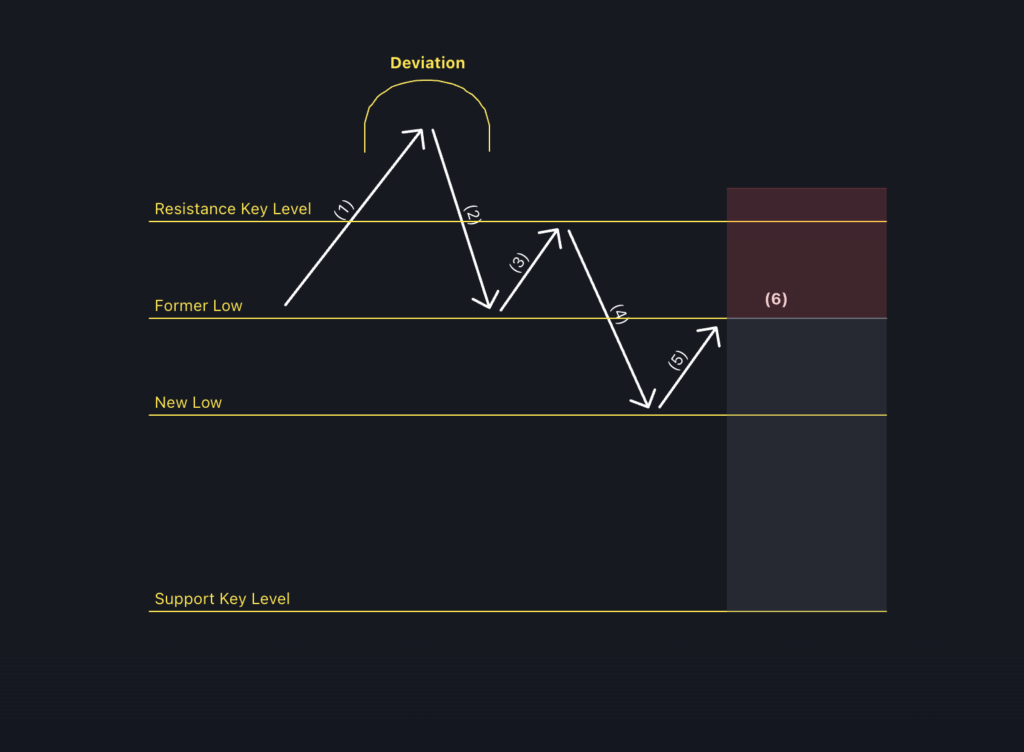1024x752 pixels.
Task: Click the arrowhead tip of arrow (1)
Action: pyautogui.click(x=422, y=131)
